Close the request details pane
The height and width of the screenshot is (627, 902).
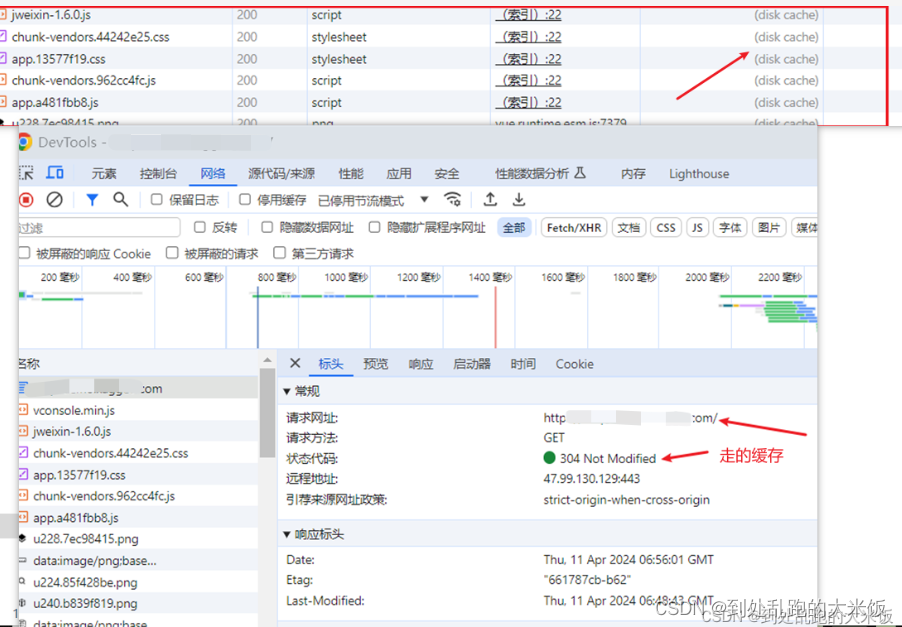[x=295, y=364]
